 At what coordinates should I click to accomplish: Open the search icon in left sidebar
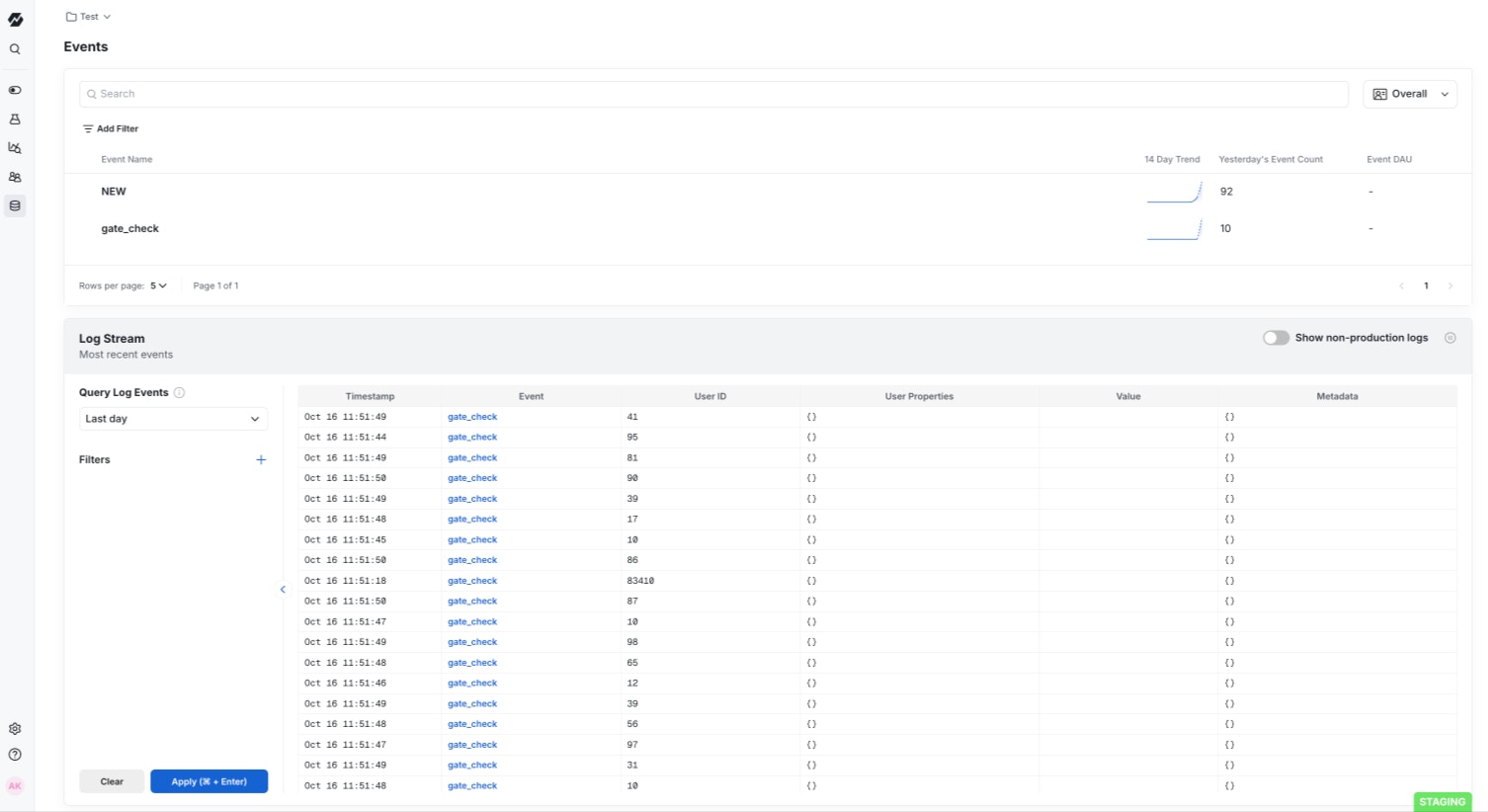(15, 48)
